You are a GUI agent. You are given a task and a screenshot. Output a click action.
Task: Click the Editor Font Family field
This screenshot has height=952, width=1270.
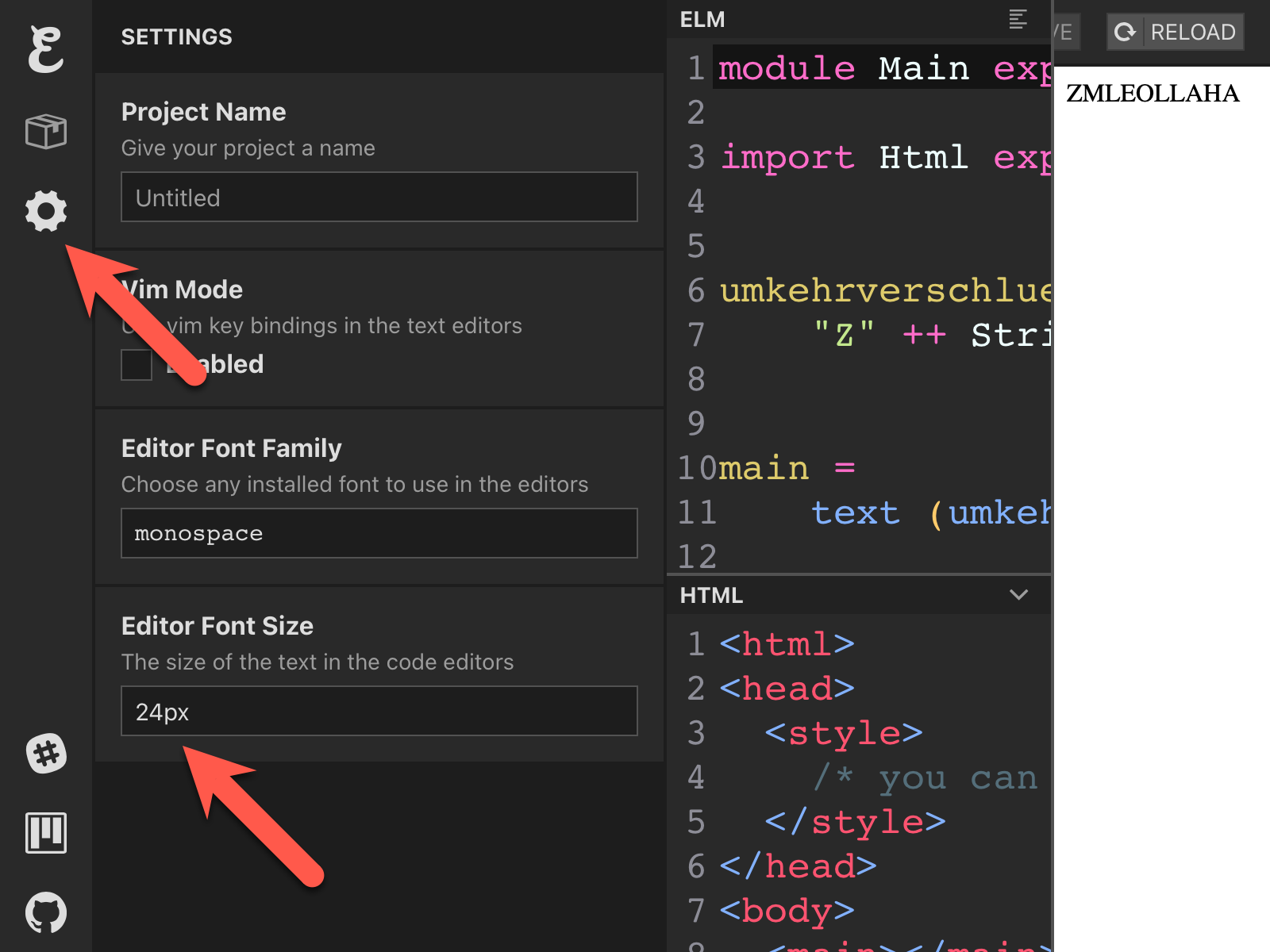[379, 533]
